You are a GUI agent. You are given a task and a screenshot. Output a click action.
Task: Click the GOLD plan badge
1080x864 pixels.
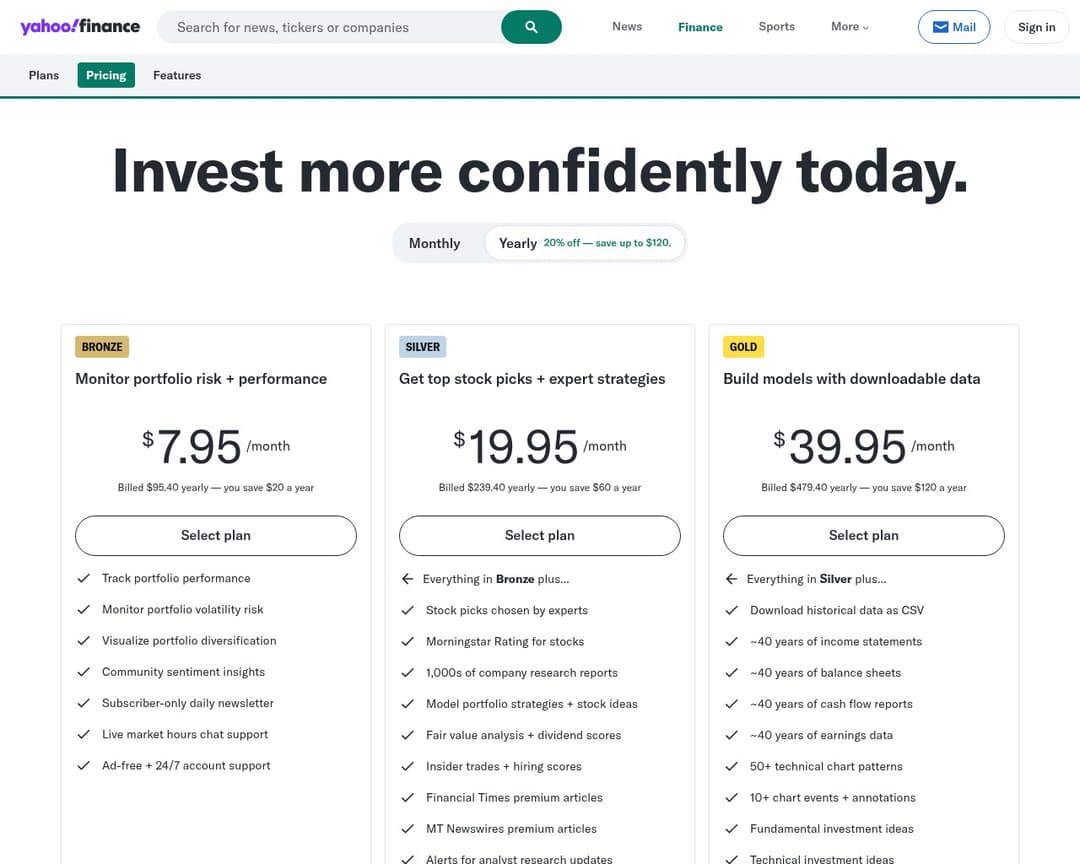[743, 347]
